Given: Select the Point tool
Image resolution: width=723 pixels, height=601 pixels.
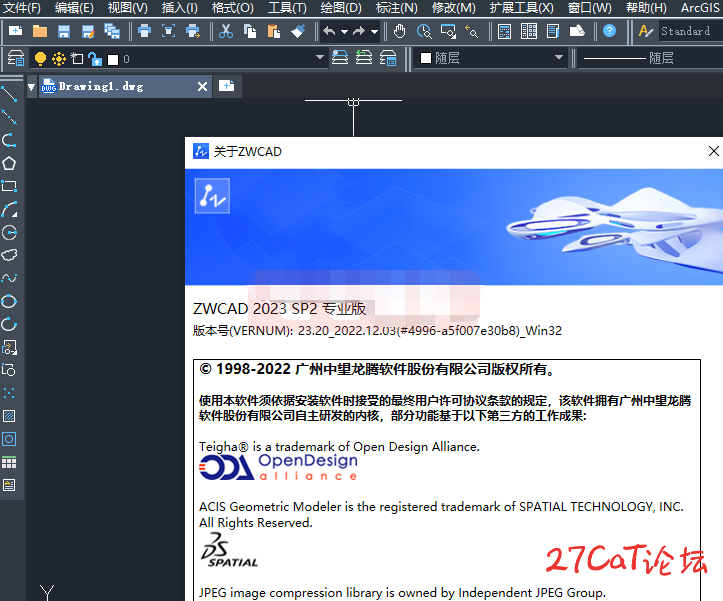Looking at the screenshot, I should point(9,393).
